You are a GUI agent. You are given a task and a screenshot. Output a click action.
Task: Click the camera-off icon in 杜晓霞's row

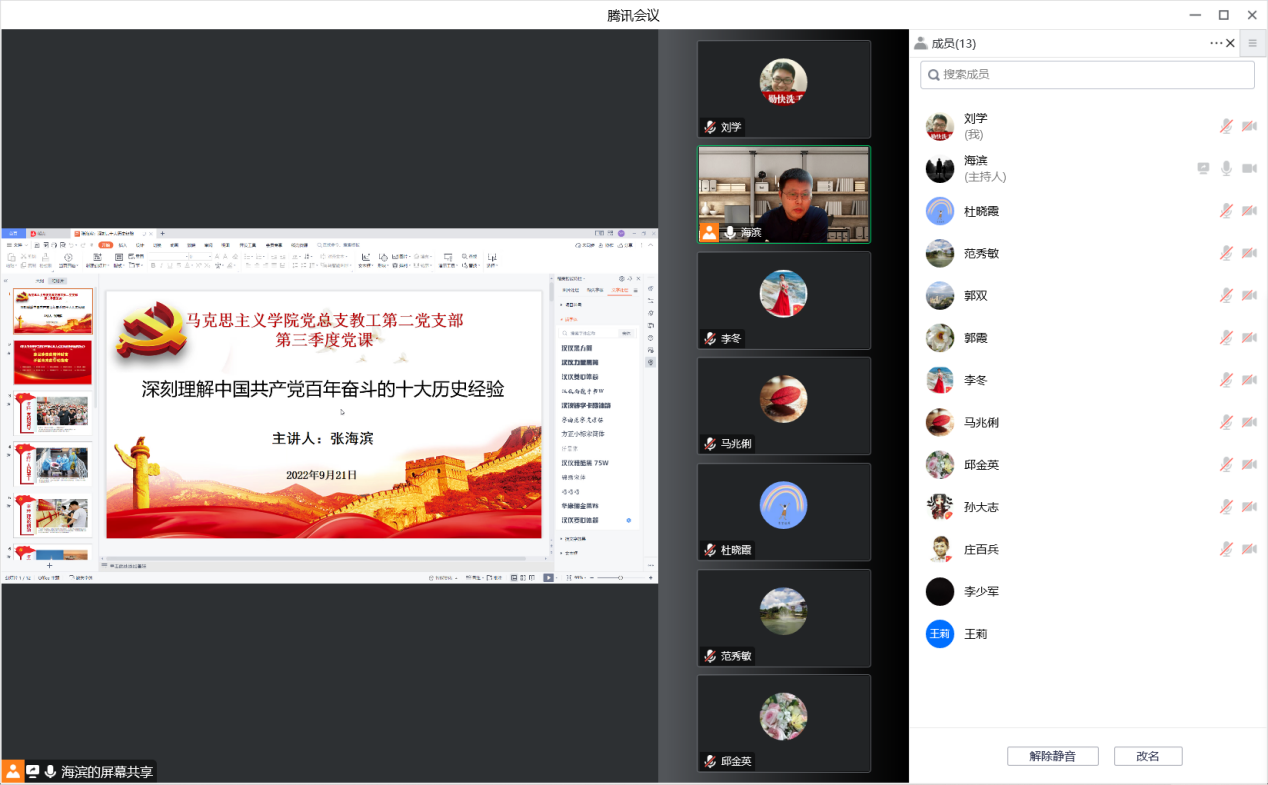1249,211
